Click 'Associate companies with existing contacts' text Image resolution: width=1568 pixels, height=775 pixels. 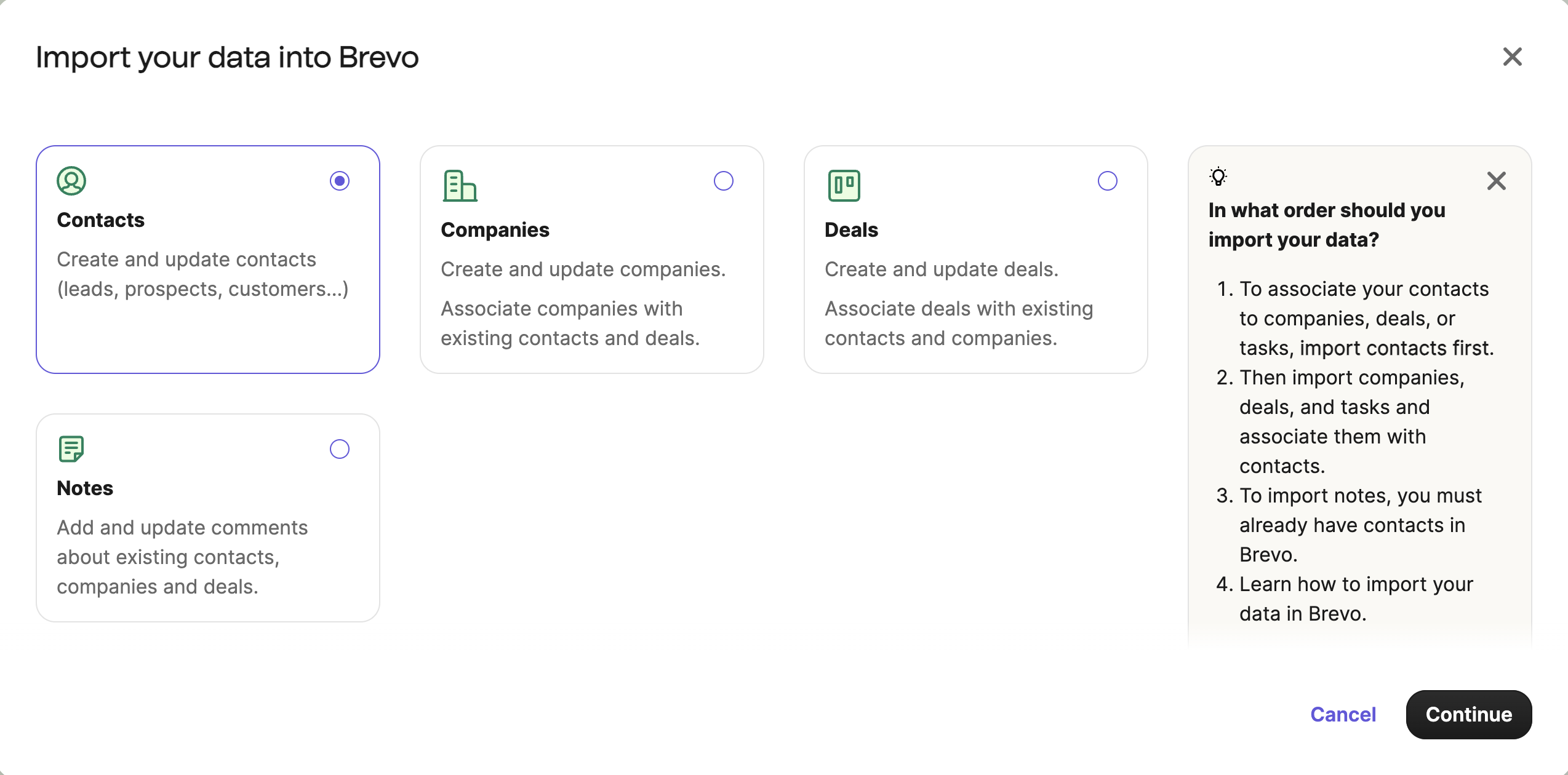tap(570, 324)
